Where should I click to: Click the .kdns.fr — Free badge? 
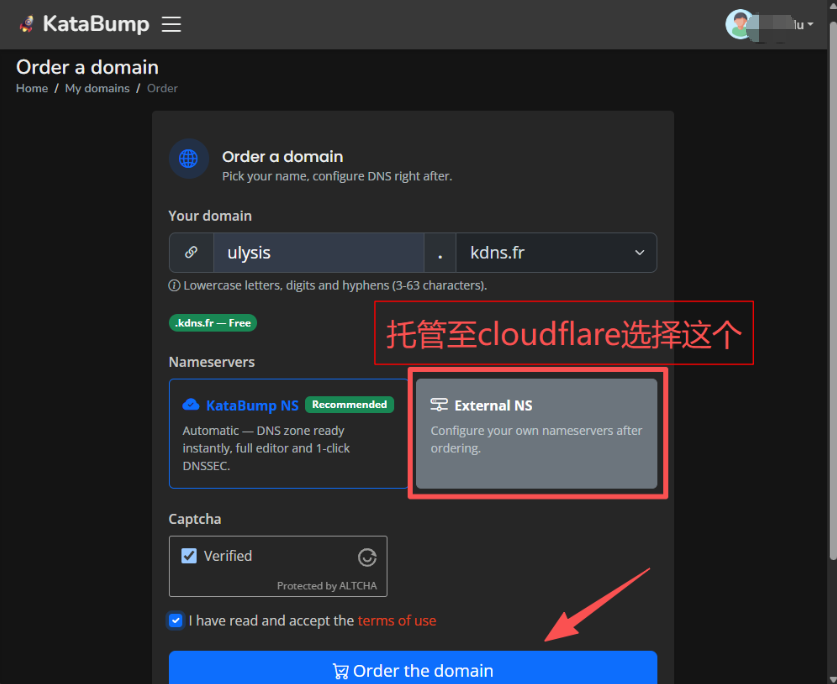click(x=213, y=323)
